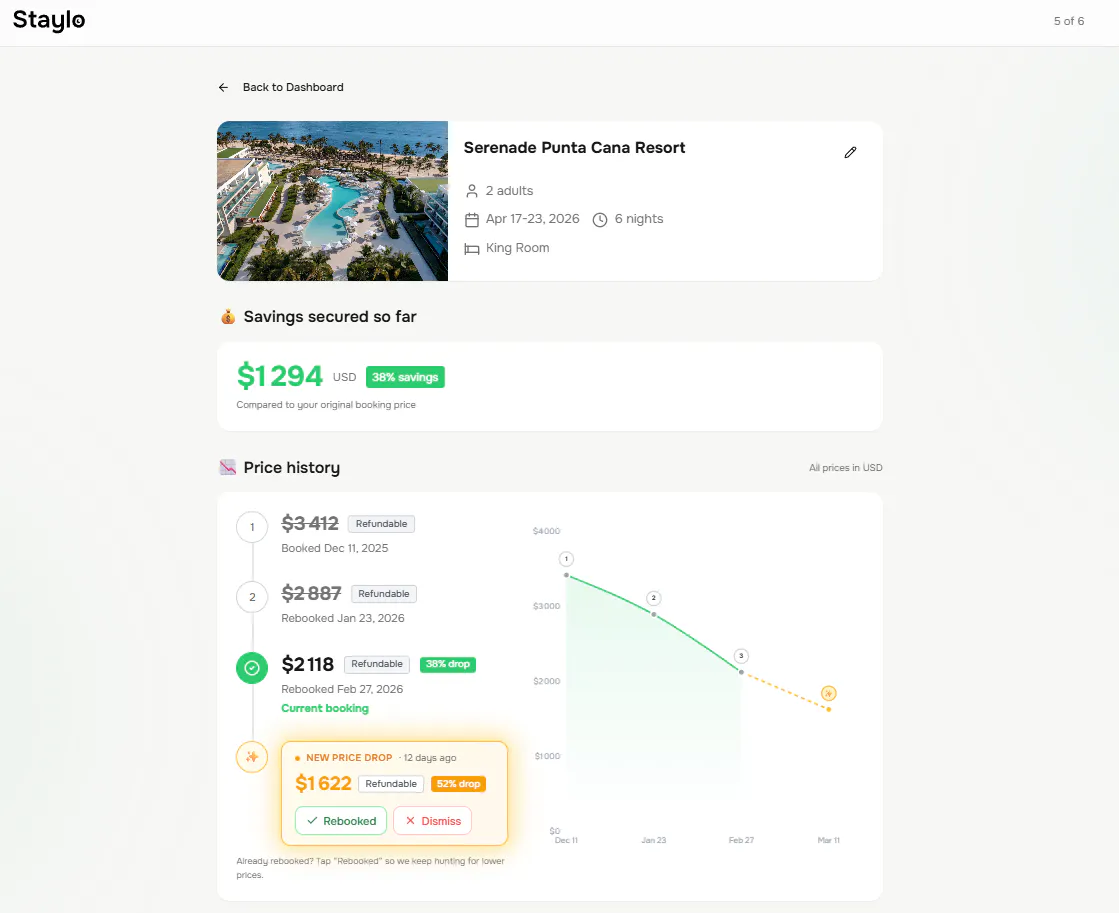
Task: Click the $1 294 savings amount
Action: tap(280, 375)
